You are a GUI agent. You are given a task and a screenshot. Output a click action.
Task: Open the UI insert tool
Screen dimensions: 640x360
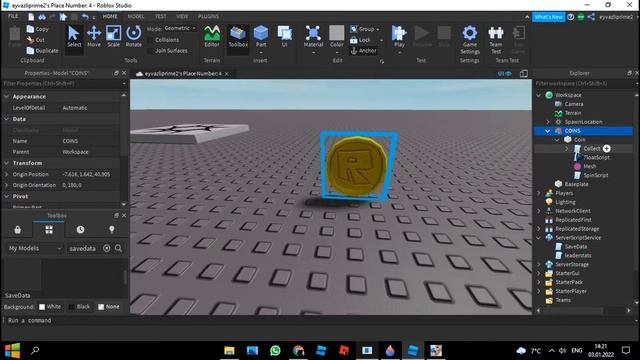[284, 36]
